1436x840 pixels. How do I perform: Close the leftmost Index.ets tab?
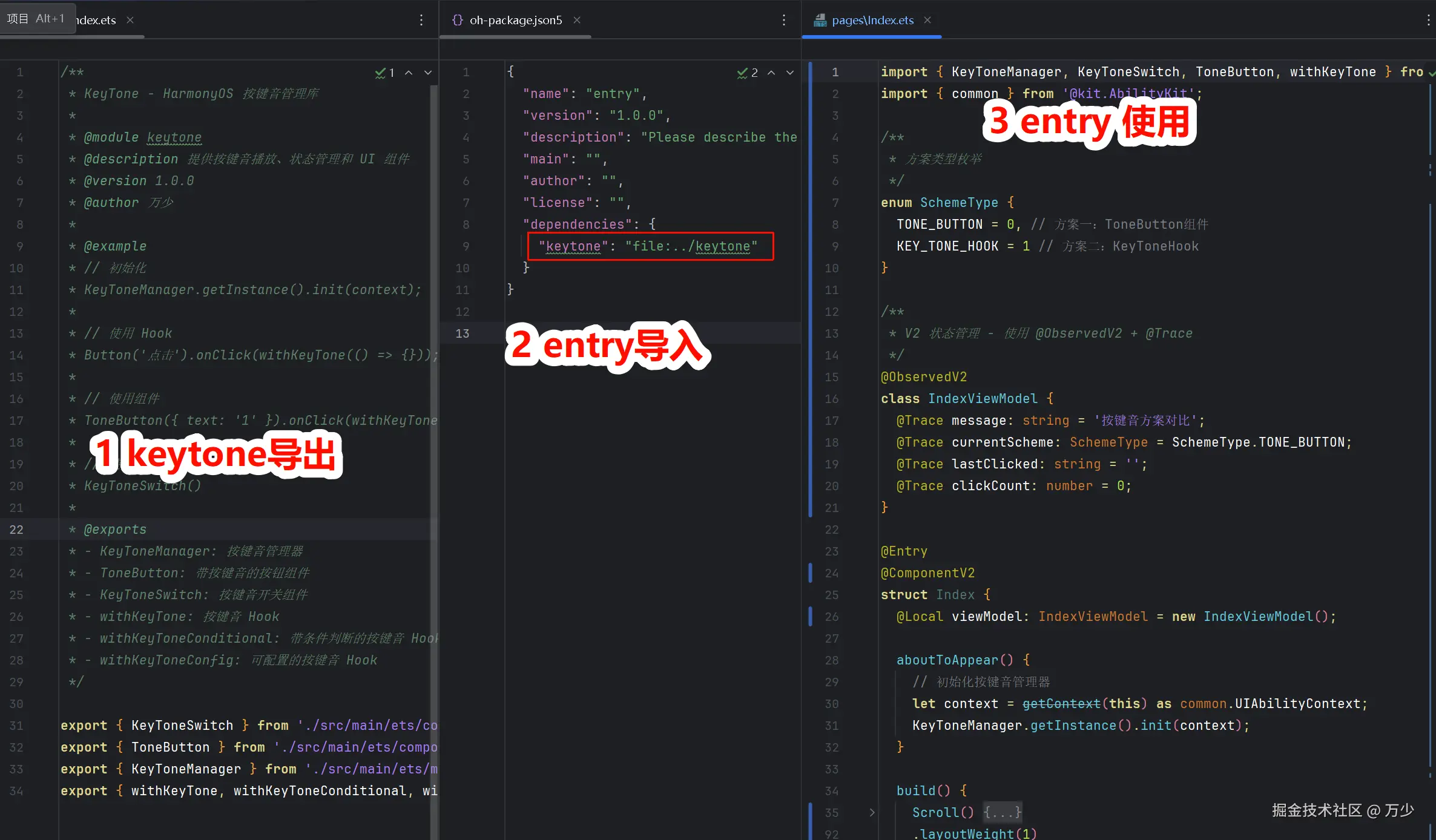tap(130, 20)
